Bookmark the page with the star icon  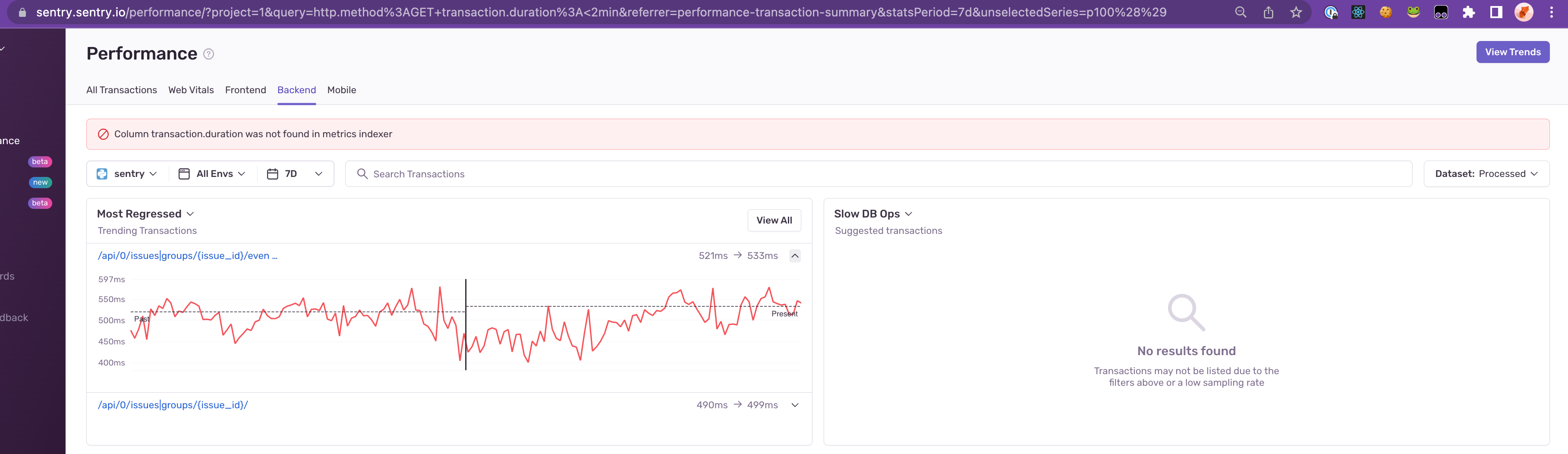[x=1296, y=12]
